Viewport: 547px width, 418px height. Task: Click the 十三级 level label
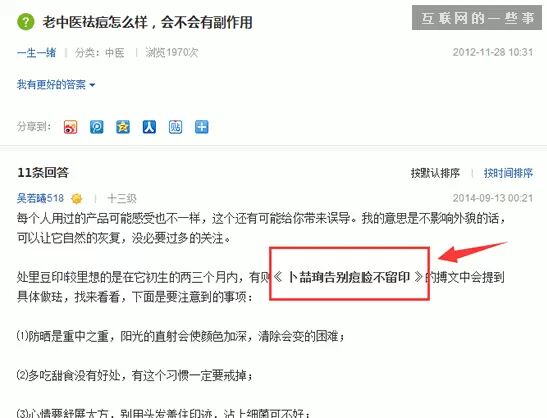[x=121, y=199]
